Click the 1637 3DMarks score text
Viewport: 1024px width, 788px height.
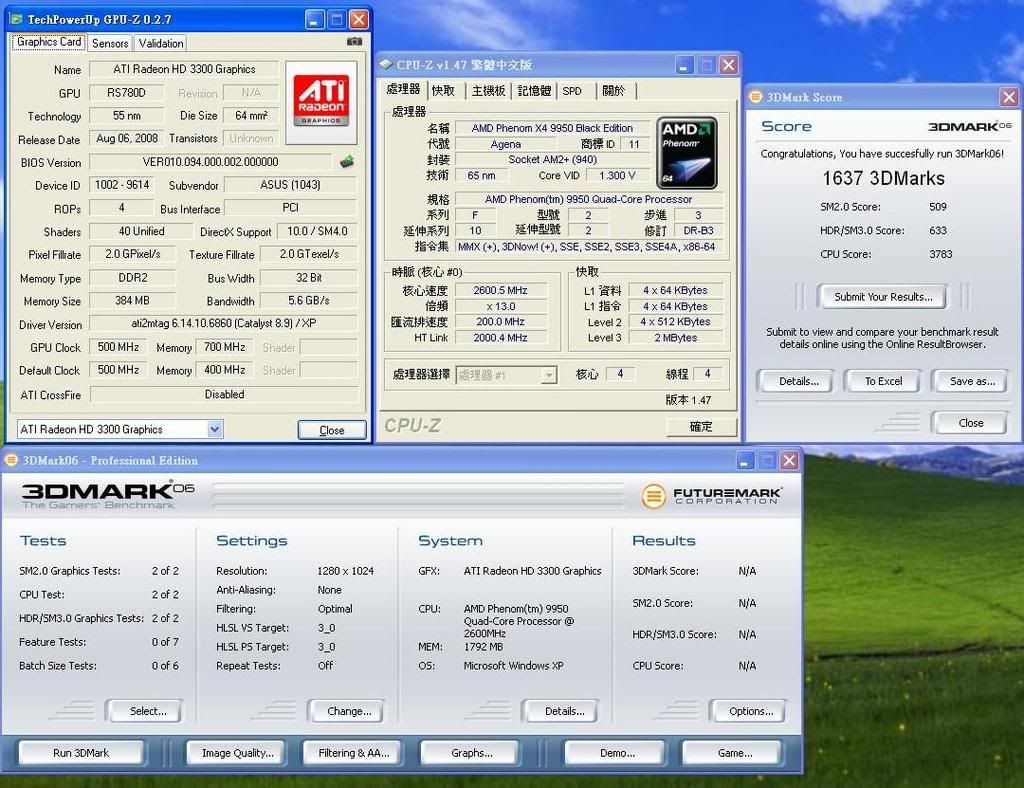tap(883, 178)
